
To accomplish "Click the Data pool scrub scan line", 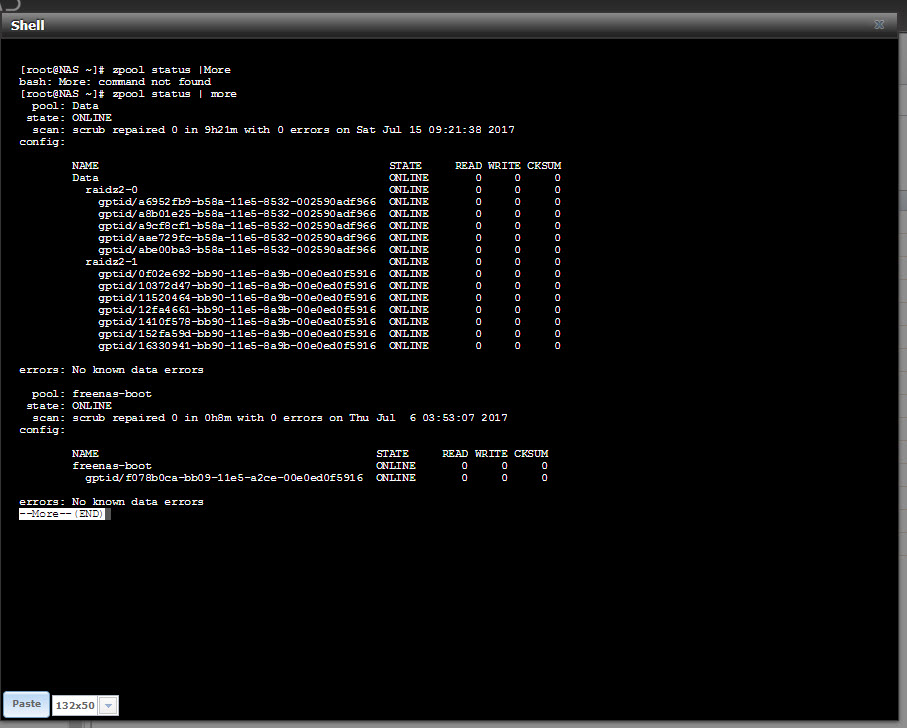I will point(273,130).
